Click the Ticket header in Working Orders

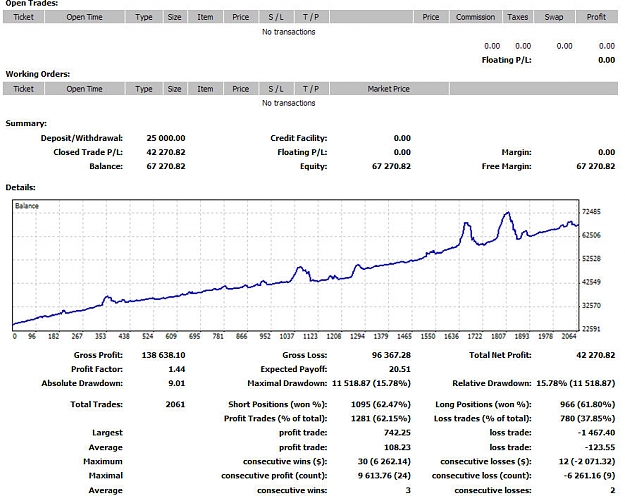24,89
